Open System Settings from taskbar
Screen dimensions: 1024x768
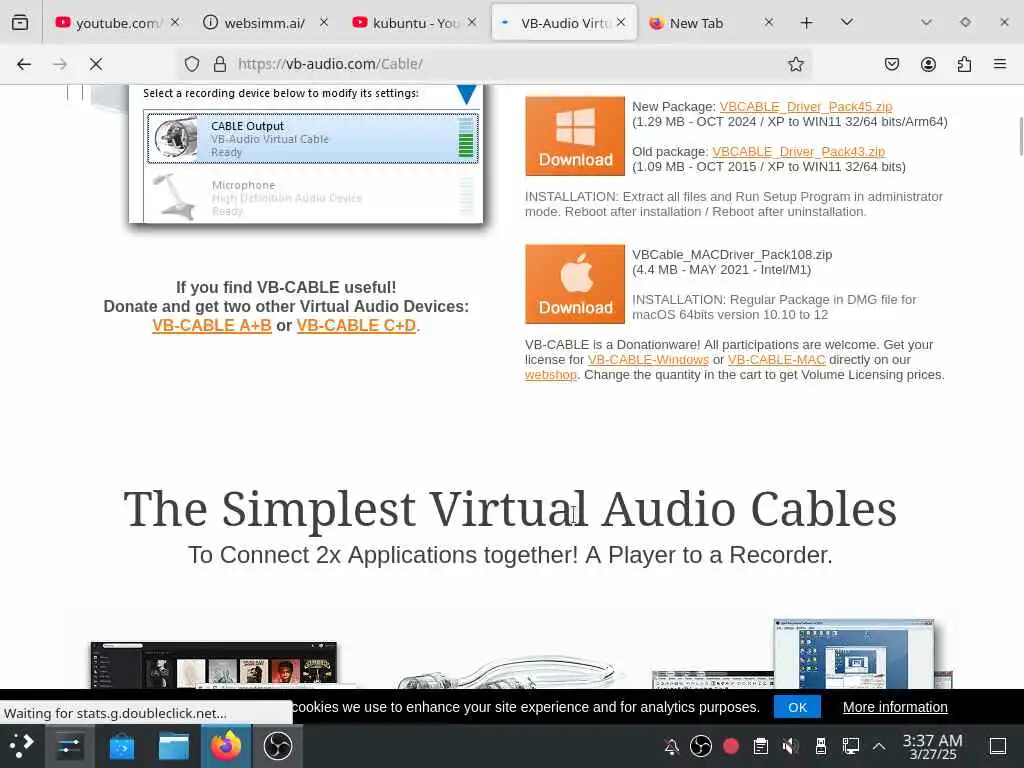click(69, 746)
